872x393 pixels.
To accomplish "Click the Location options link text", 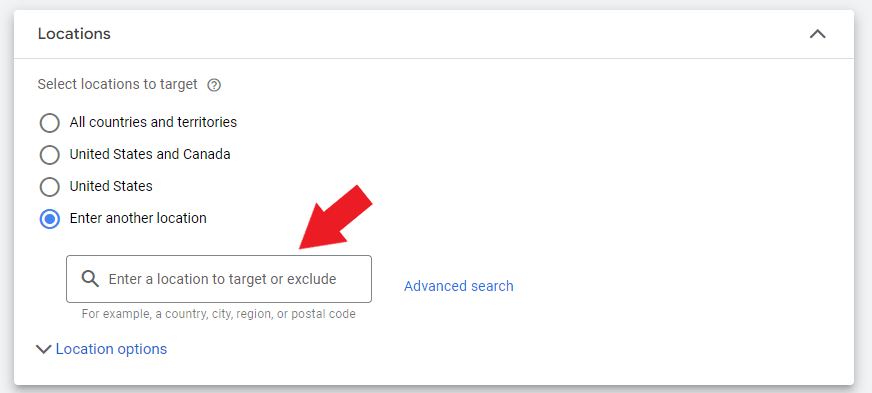I will [x=111, y=349].
